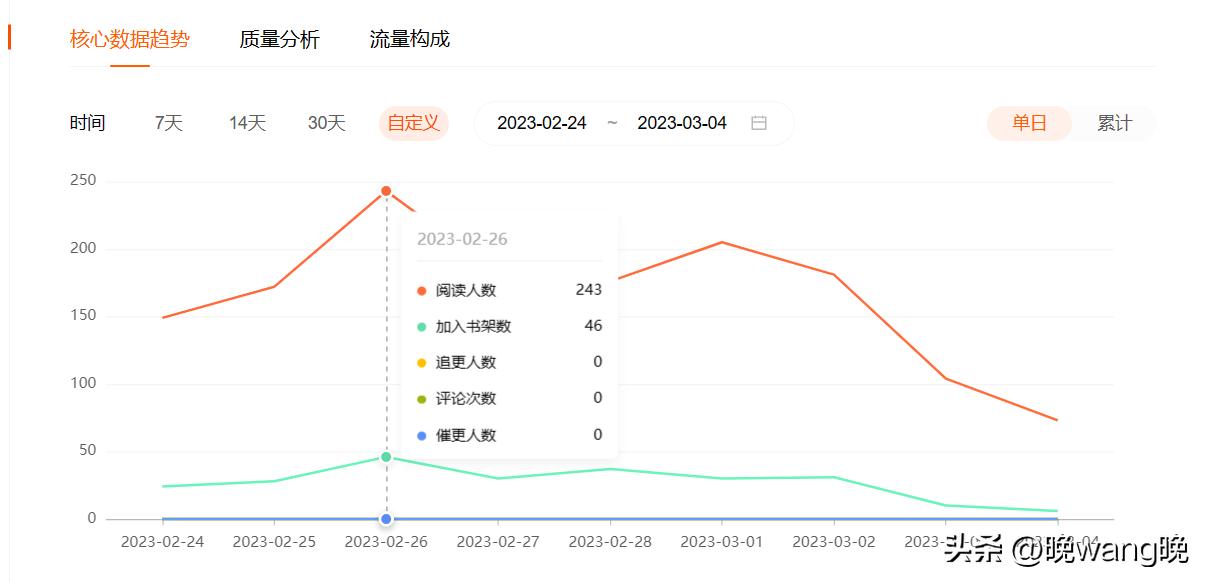The height and width of the screenshot is (582, 1206).
Task: Open the calendar date picker icon
Action: pyautogui.click(x=759, y=122)
